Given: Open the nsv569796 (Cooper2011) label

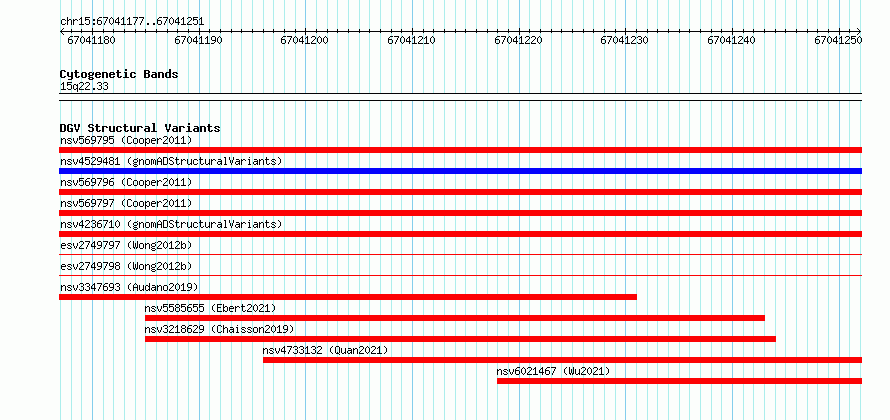Looking at the screenshot, I should point(126,182).
